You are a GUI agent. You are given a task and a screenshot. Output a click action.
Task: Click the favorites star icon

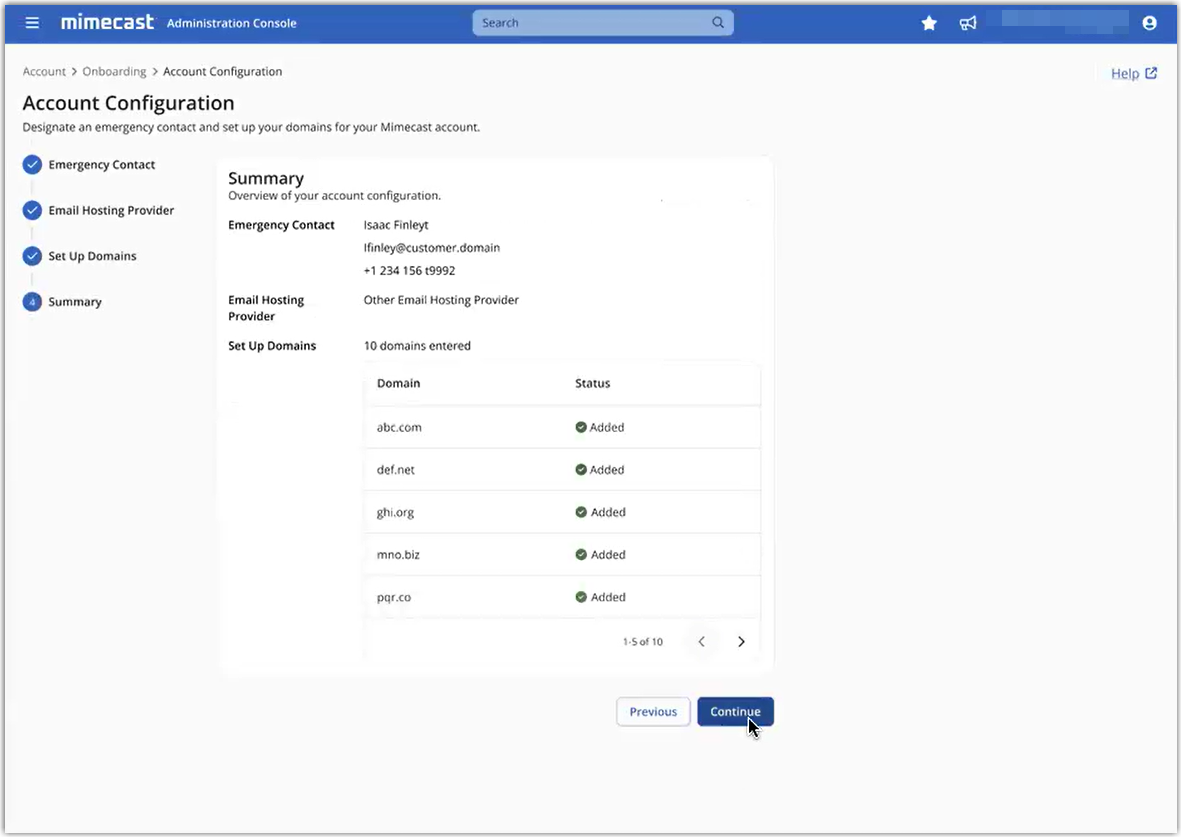[929, 23]
